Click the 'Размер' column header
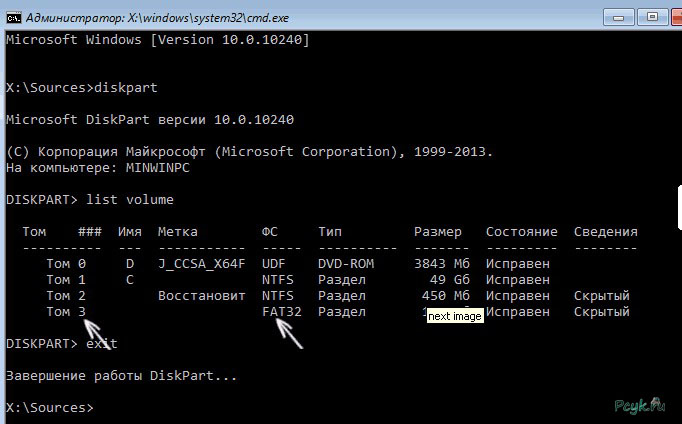Image resolution: width=682 pixels, height=424 pixels. click(x=438, y=231)
